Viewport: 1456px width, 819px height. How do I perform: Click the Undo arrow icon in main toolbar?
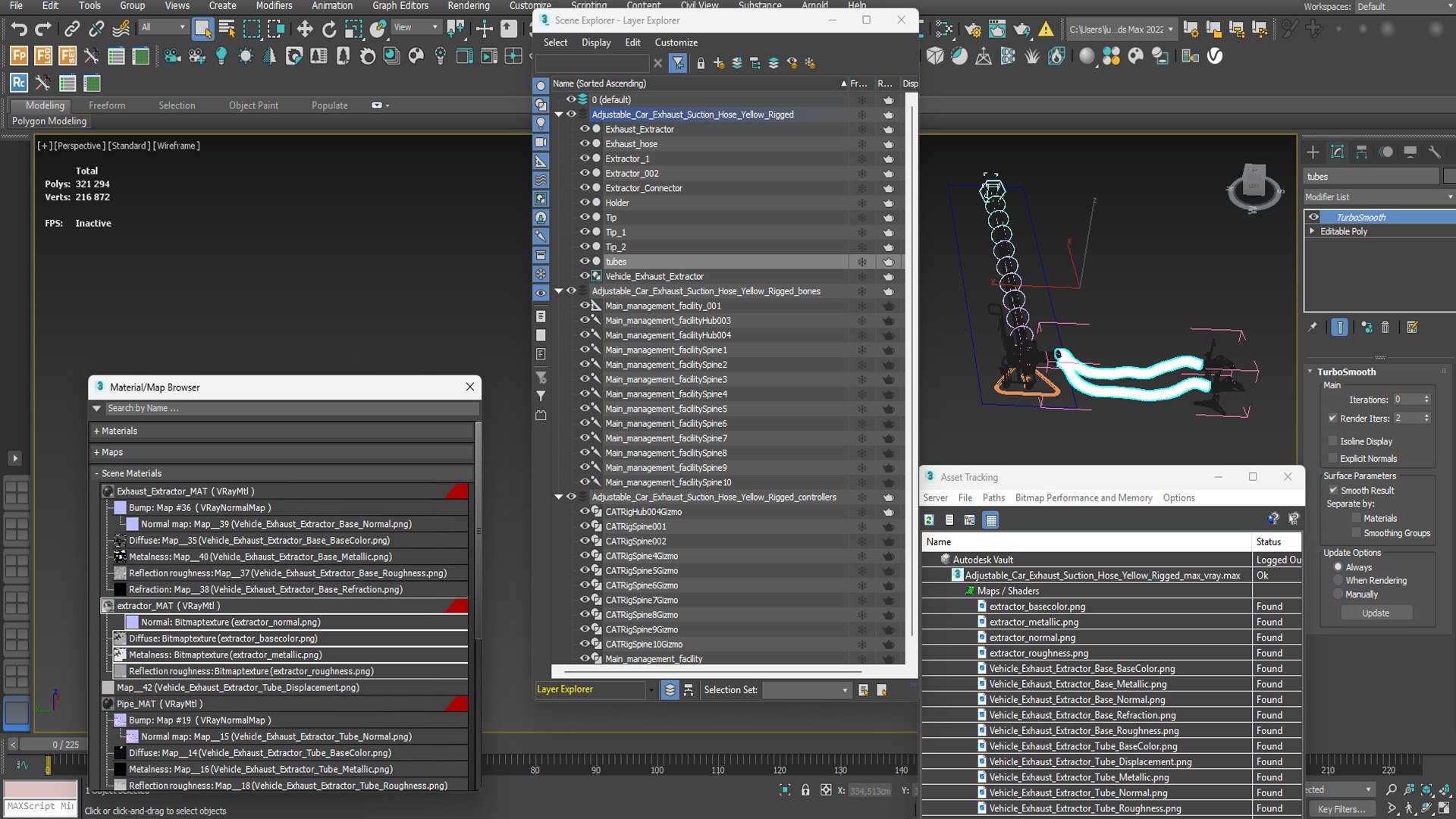(19, 30)
